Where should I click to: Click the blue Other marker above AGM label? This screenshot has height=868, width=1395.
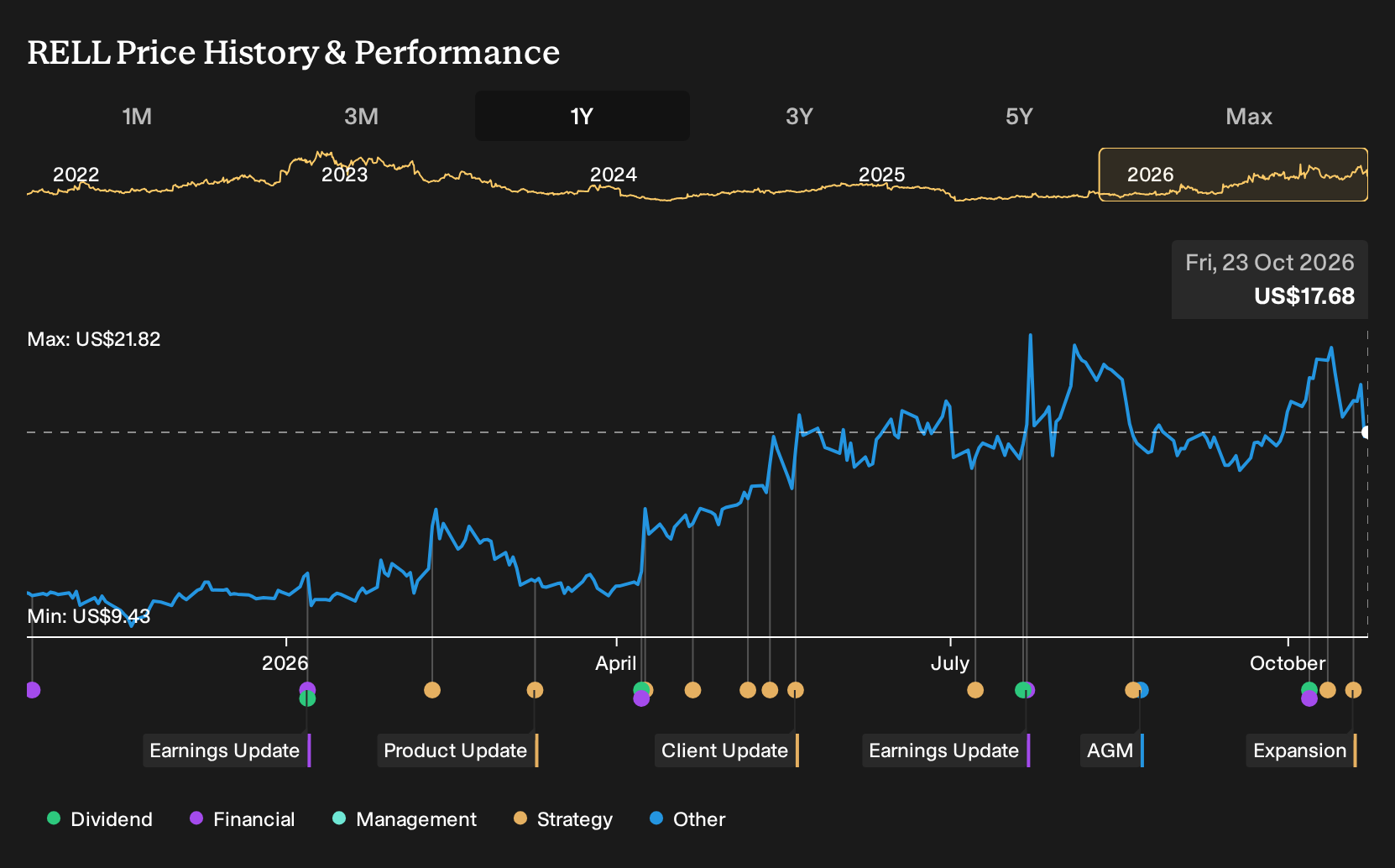pyautogui.click(x=1142, y=690)
